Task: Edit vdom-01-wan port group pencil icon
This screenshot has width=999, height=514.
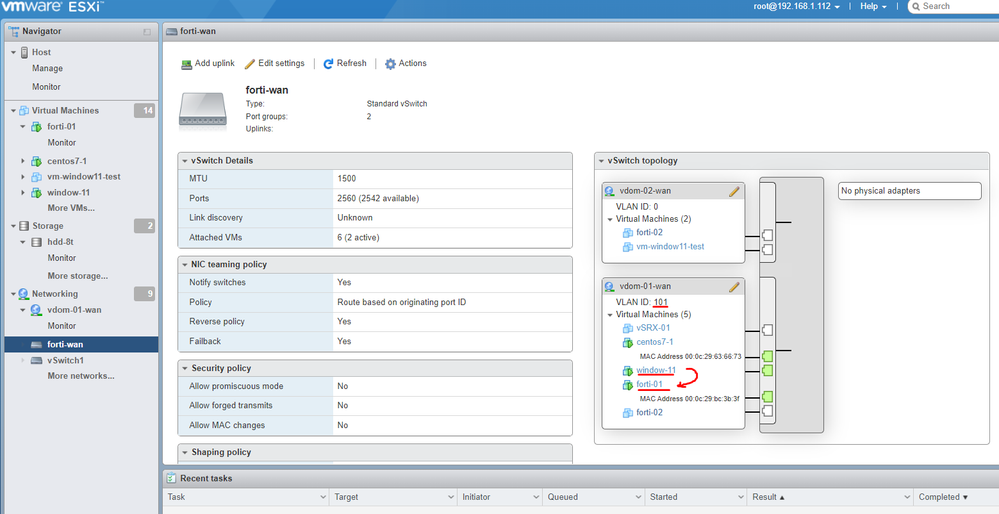Action: (734, 287)
